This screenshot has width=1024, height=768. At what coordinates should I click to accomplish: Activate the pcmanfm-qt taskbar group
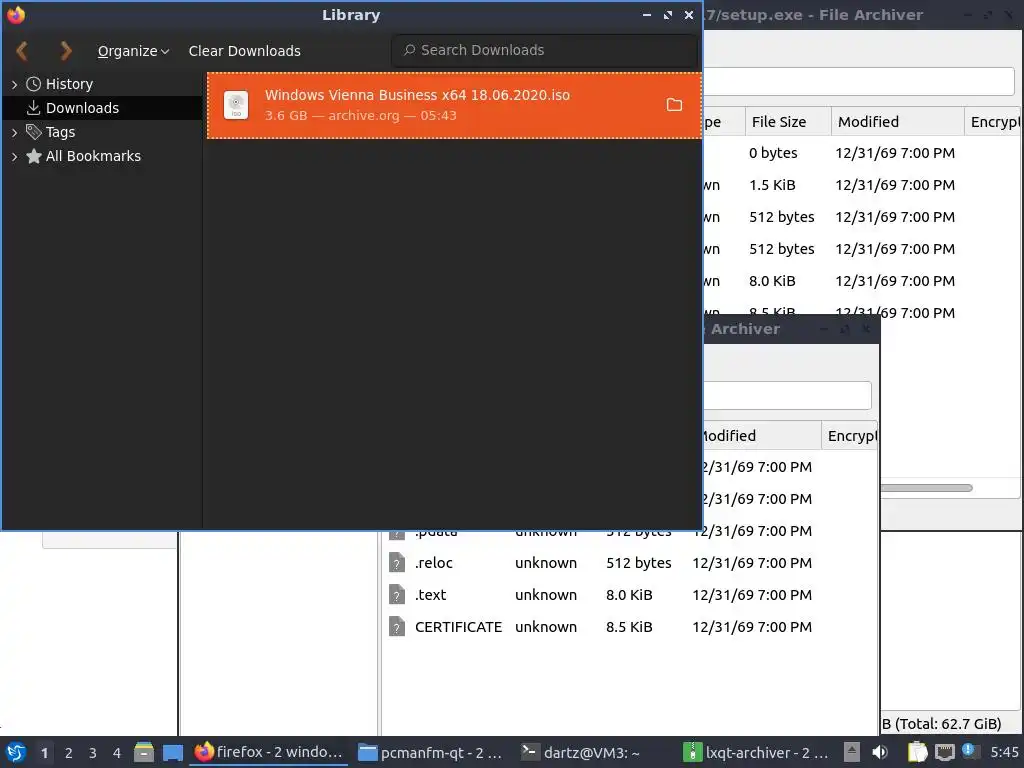[x=431, y=752]
